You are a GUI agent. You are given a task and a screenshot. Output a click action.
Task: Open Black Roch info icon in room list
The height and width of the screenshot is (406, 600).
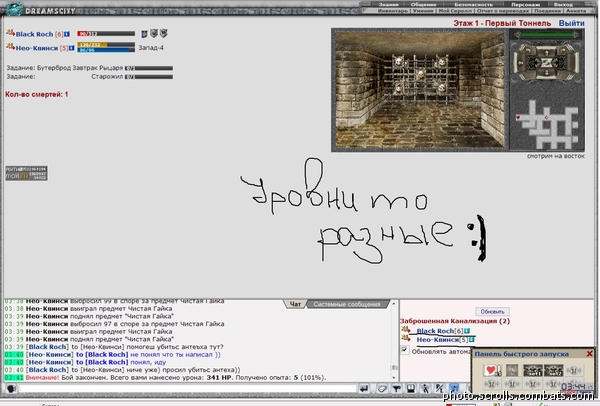(467, 331)
